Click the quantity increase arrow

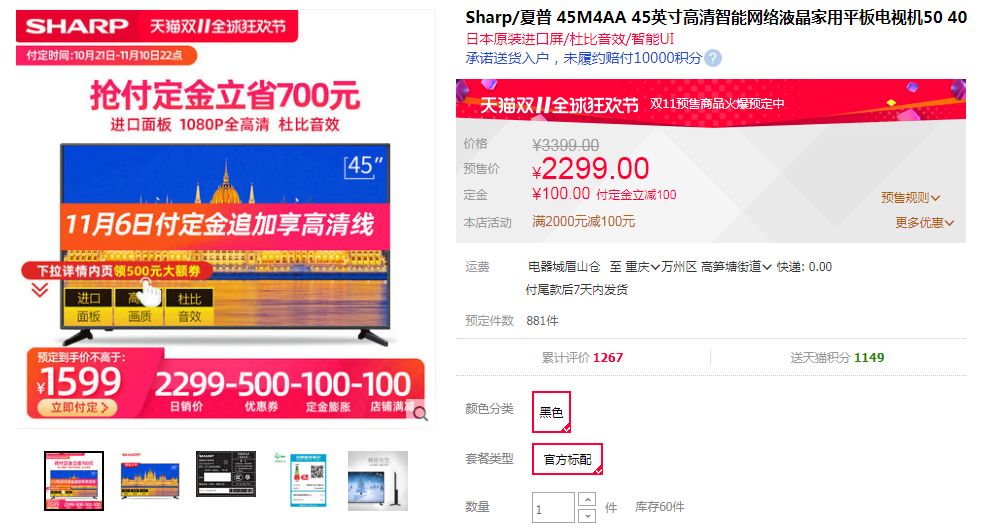coord(587,500)
